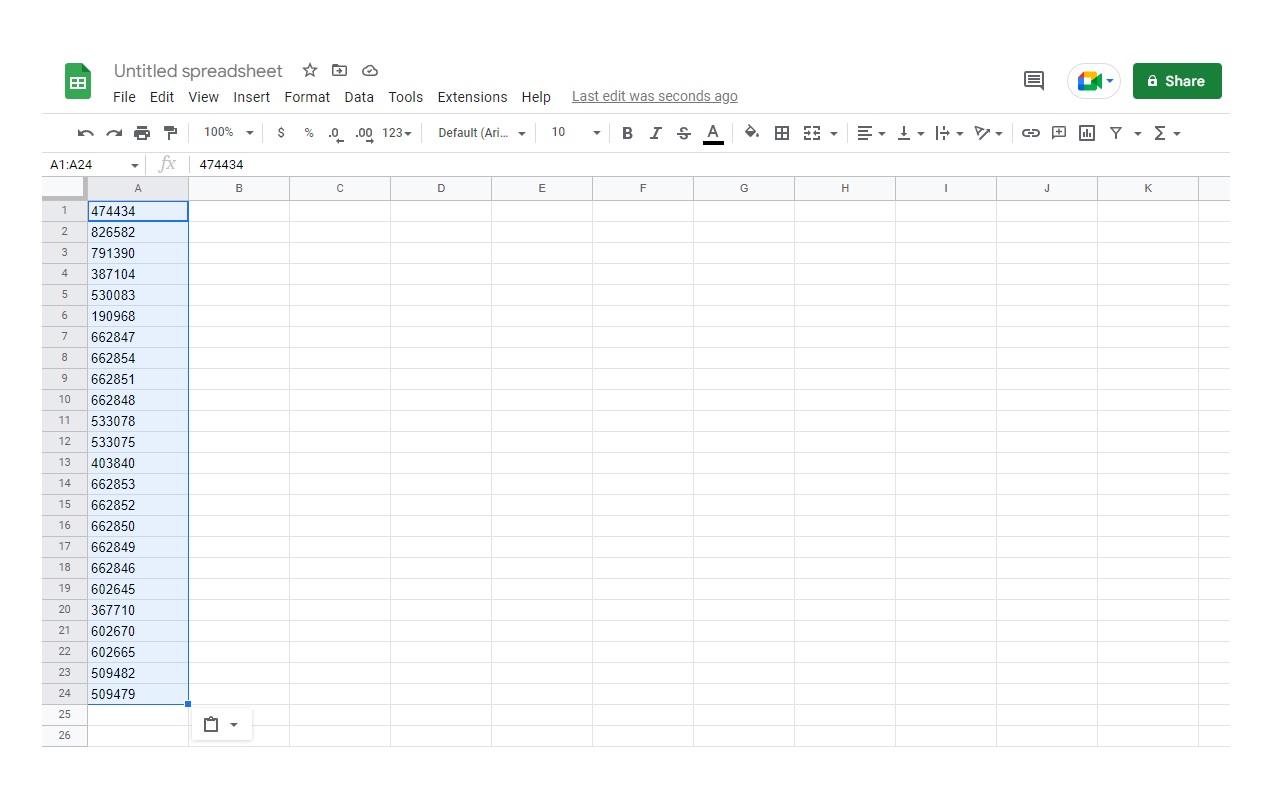The width and height of the screenshot is (1280, 800).
Task: Select column K header
Action: (1148, 188)
